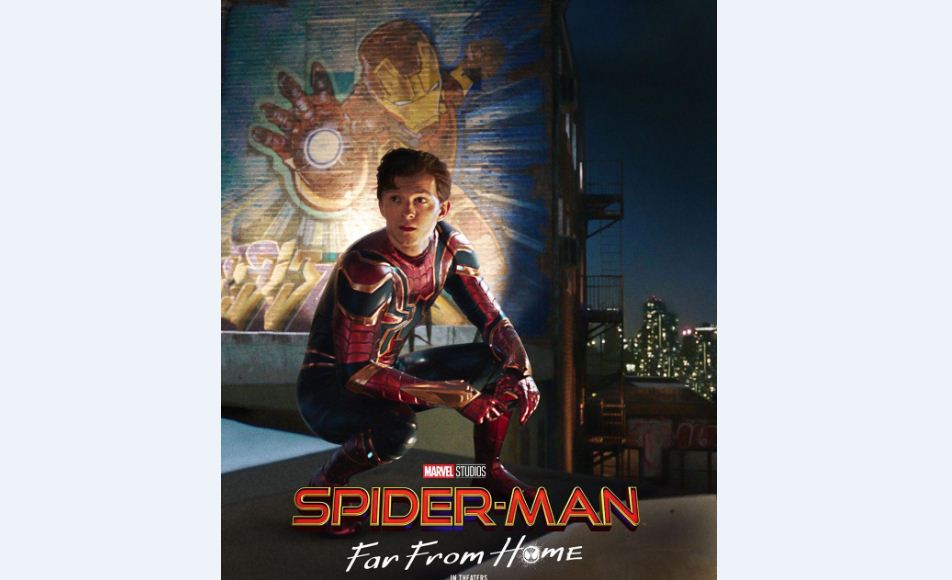Click the blank left margin beside the poster
This screenshot has height=580, width=952.
point(110,290)
